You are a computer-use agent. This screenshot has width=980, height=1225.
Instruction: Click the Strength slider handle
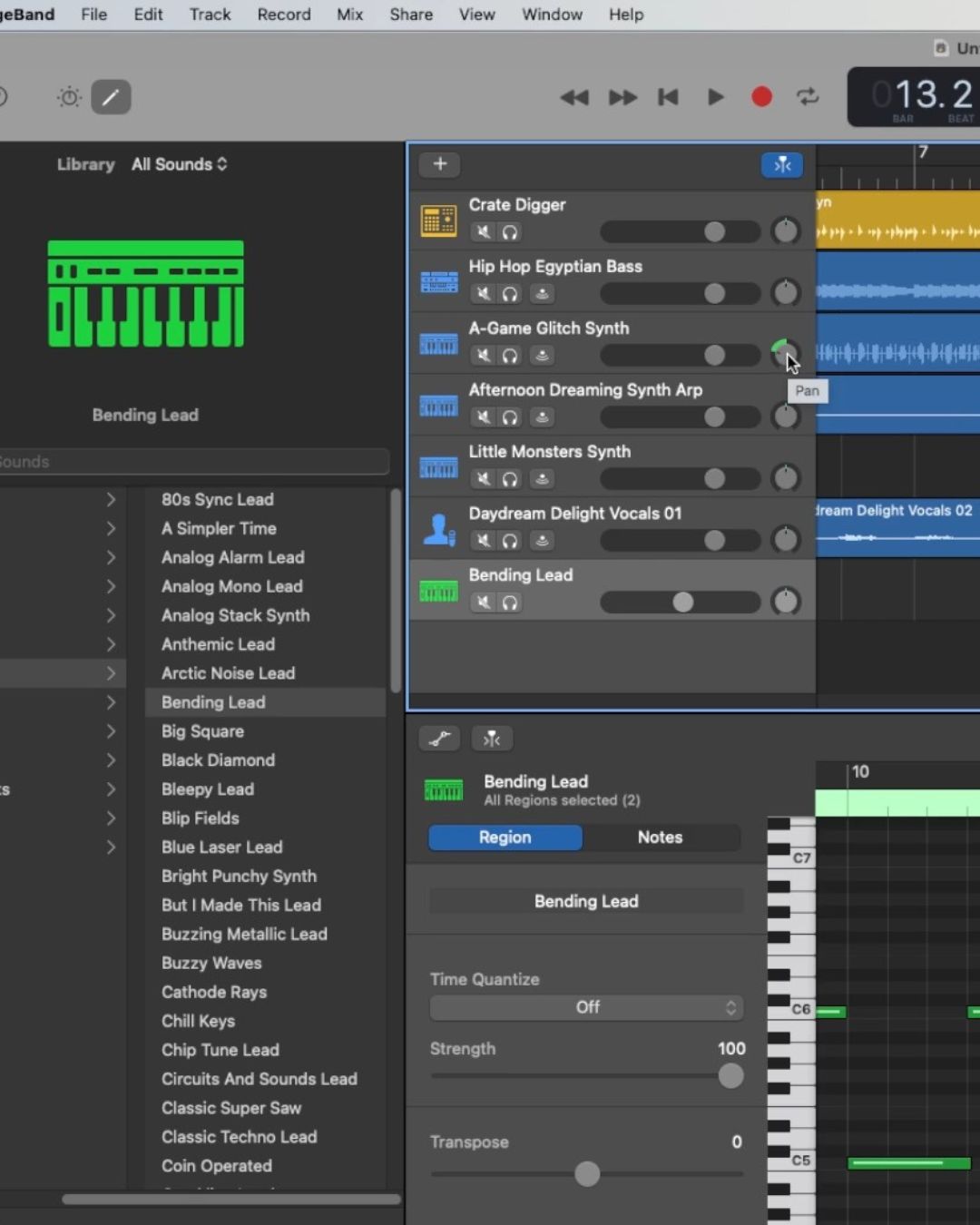(730, 1076)
